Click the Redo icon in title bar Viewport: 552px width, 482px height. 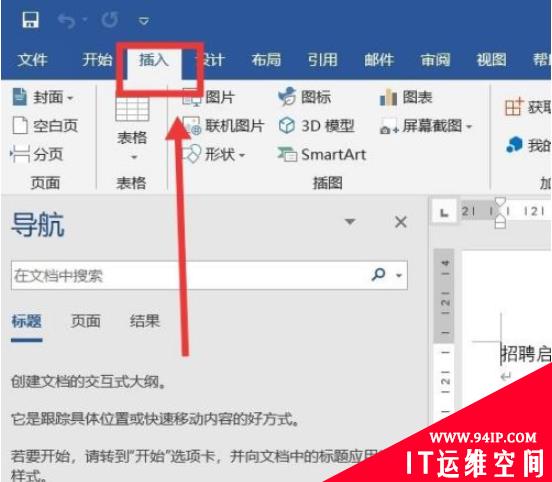coord(109,20)
